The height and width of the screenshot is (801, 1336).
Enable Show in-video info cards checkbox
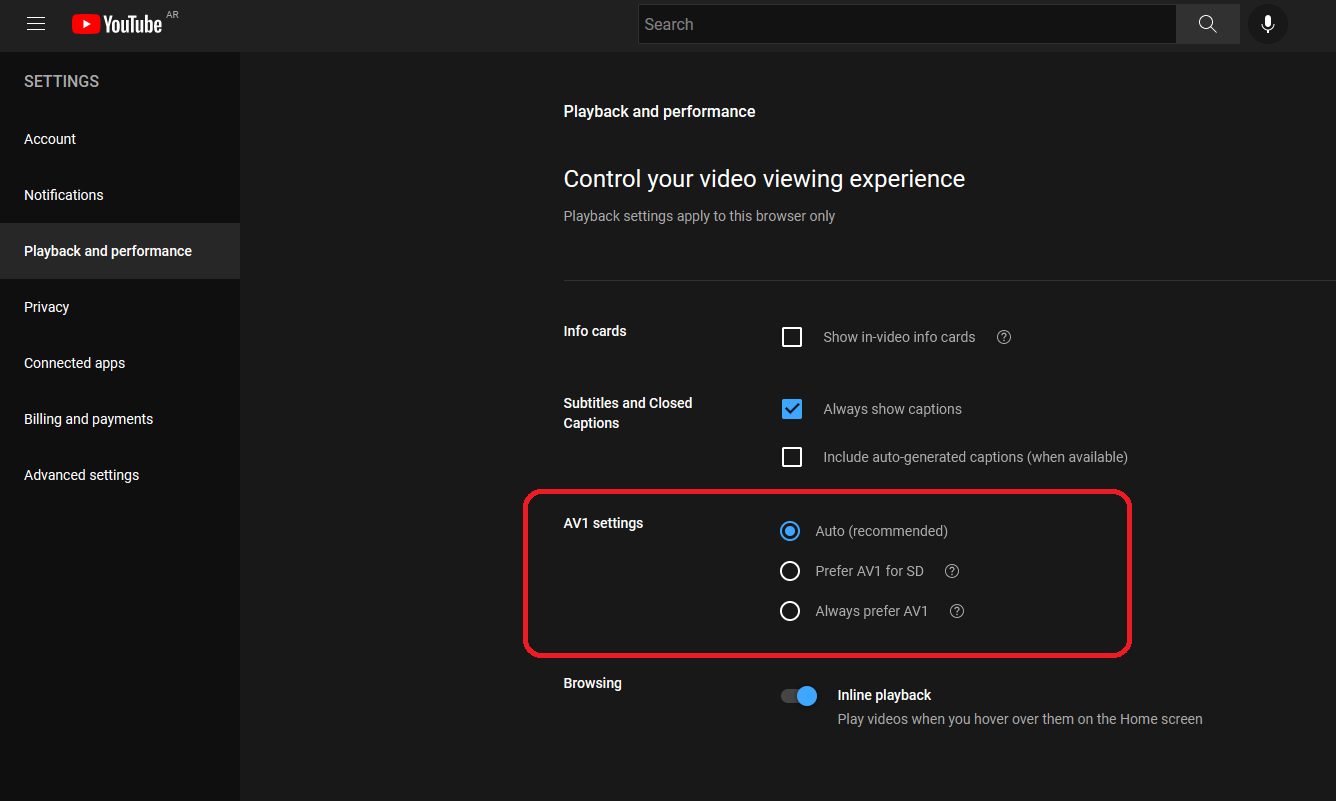click(792, 337)
